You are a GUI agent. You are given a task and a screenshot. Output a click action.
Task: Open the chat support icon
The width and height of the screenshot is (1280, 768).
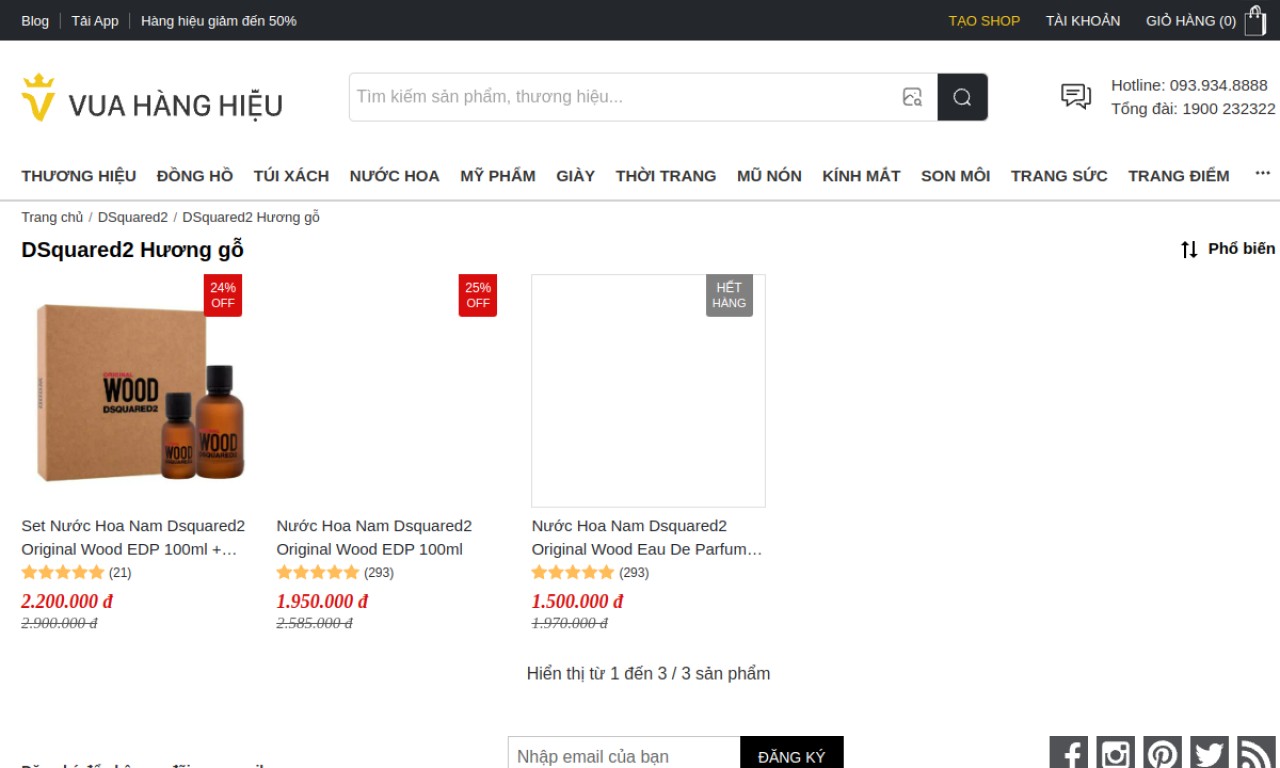pyautogui.click(x=1076, y=96)
